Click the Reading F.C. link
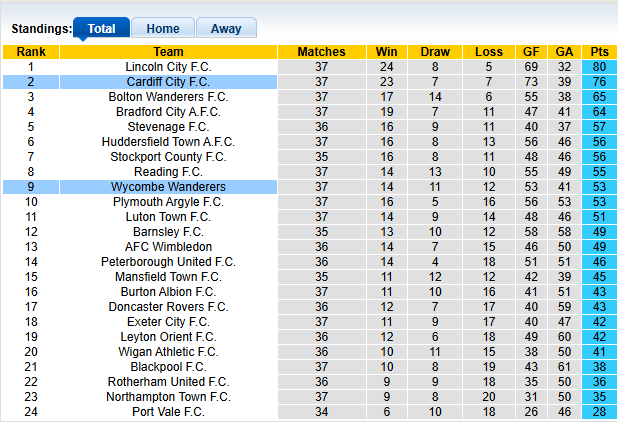Screen dimensions: 618x422 tap(168, 172)
